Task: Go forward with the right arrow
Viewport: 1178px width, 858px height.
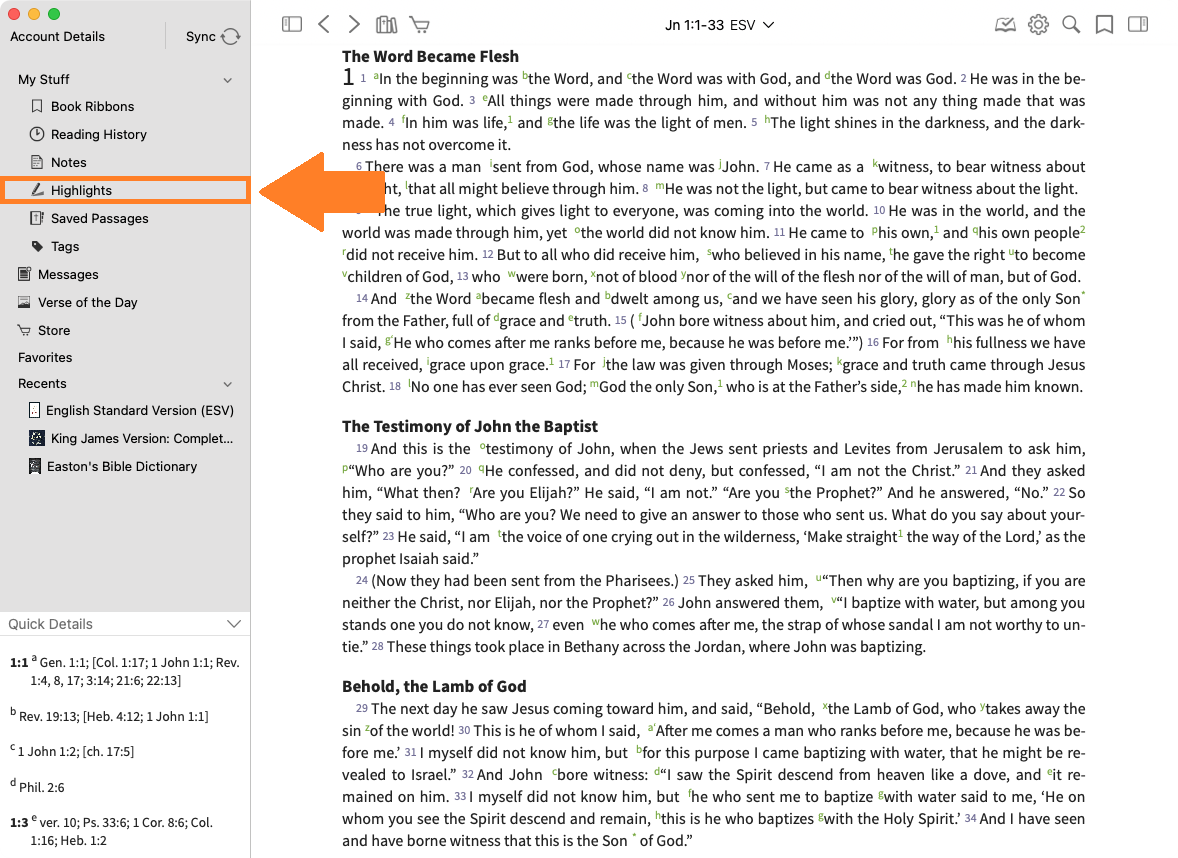Action: point(354,25)
